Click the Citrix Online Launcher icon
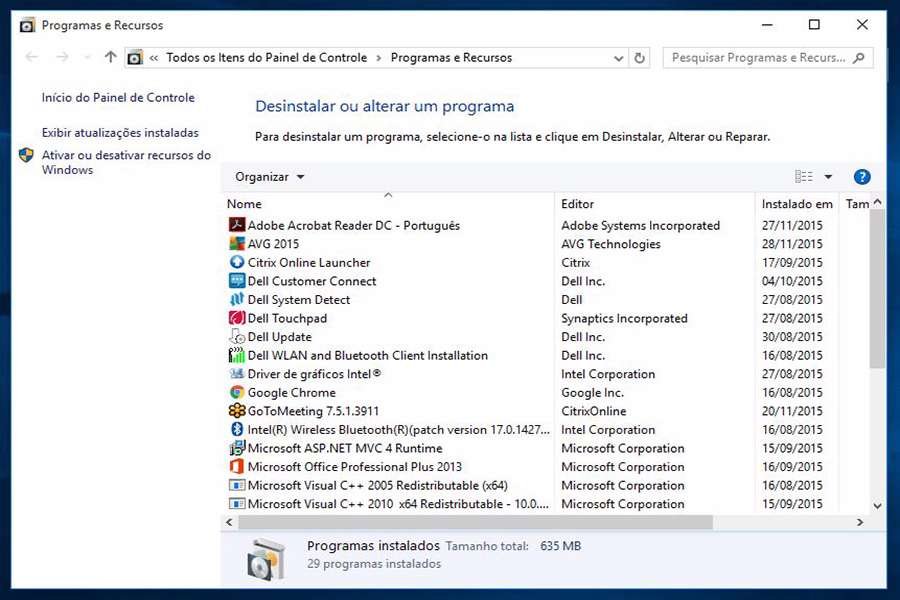900x600 pixels. tap(237, 262)
